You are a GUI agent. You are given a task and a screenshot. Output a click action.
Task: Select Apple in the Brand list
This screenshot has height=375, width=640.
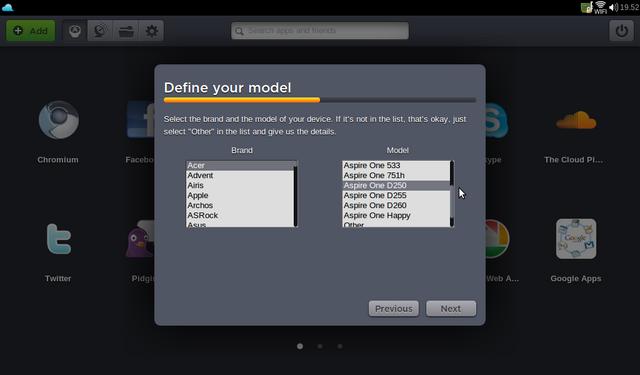(x=240, y=195)
